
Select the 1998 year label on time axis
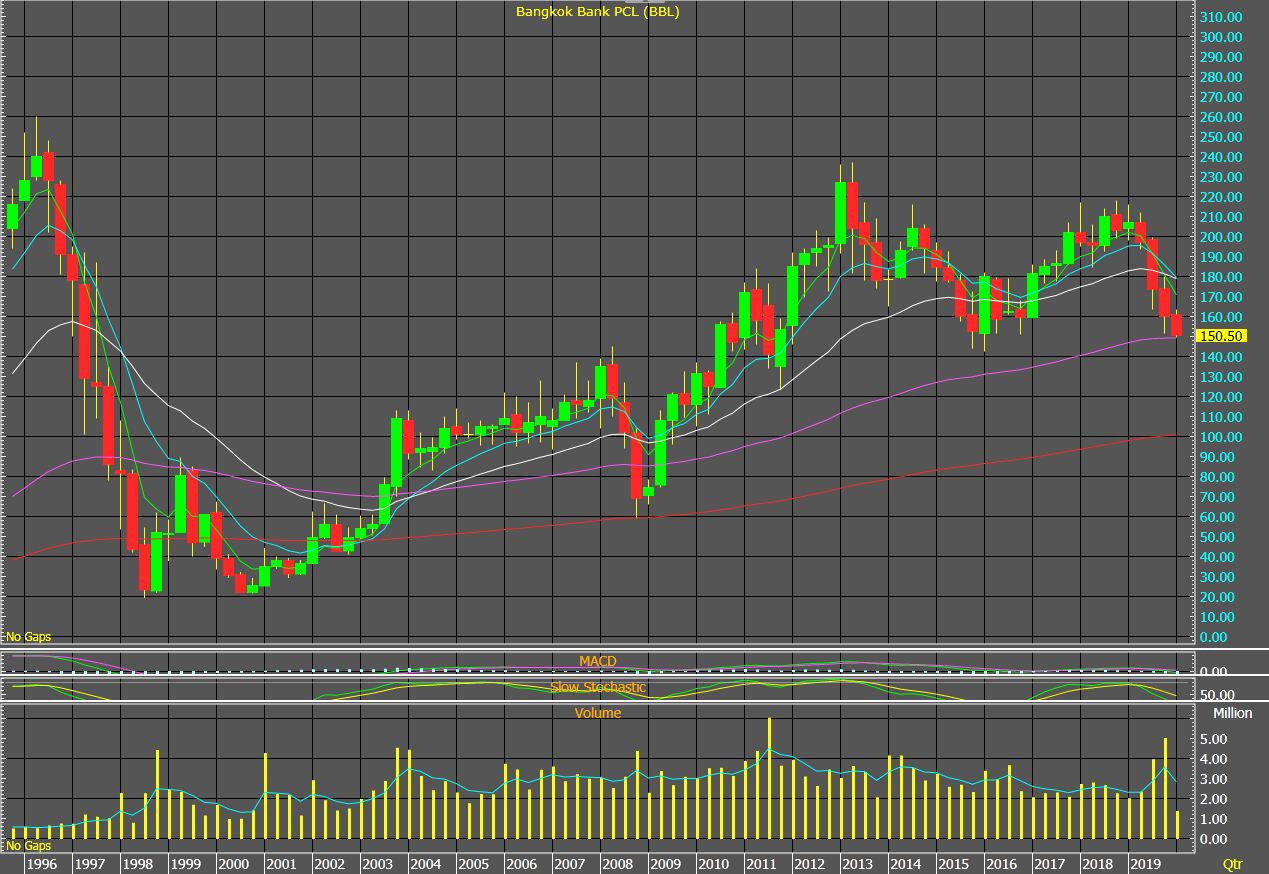click(x=137, y=864)
